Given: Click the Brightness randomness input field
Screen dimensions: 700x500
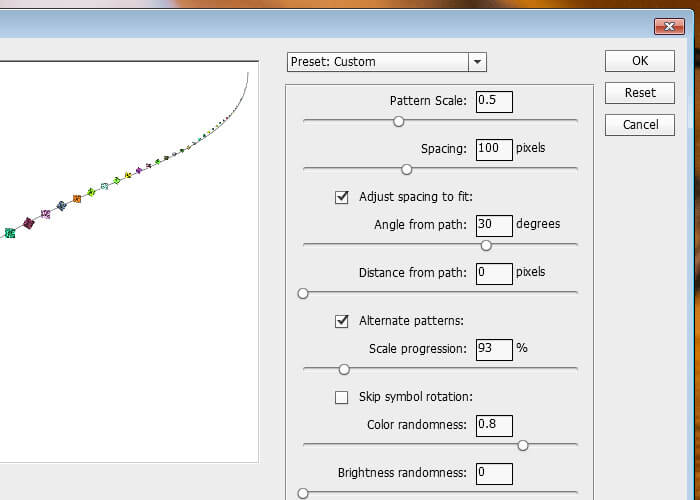Looking at the screenshot, I should [x=494, y=473].
